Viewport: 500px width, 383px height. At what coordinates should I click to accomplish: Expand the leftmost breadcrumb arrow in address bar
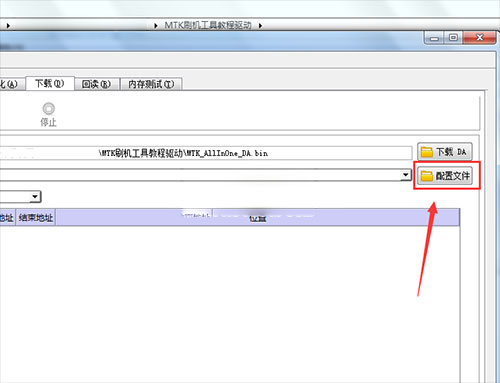8,26
